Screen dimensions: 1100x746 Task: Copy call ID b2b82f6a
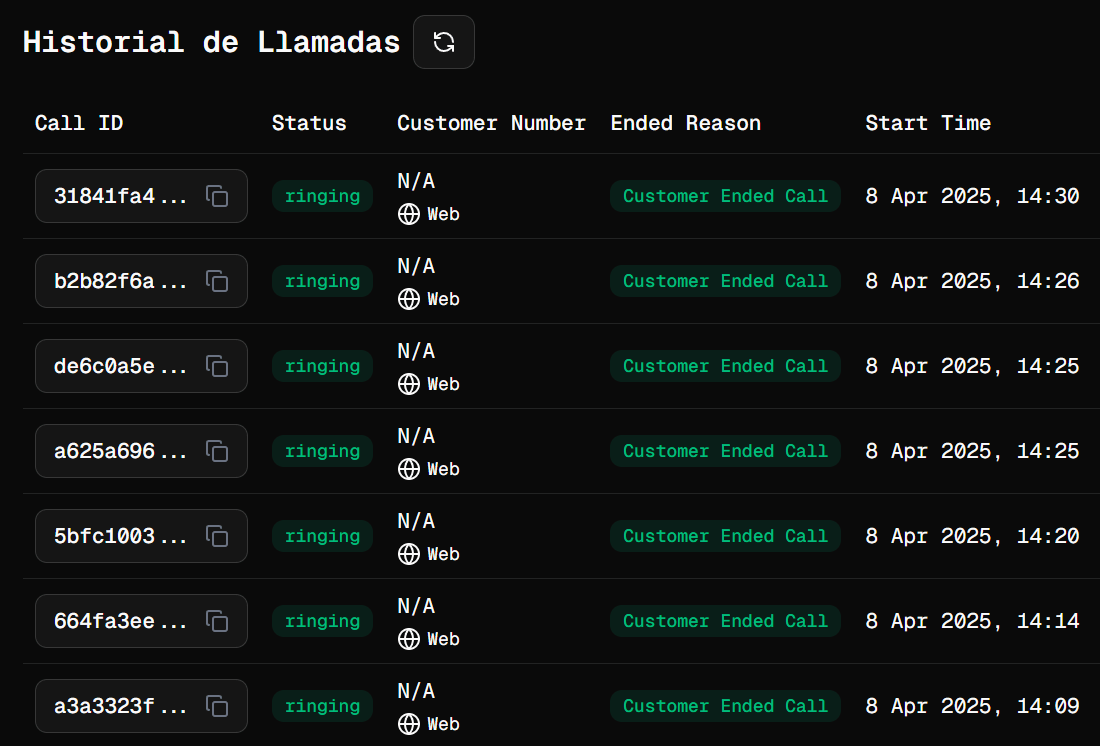coord(217,281)
